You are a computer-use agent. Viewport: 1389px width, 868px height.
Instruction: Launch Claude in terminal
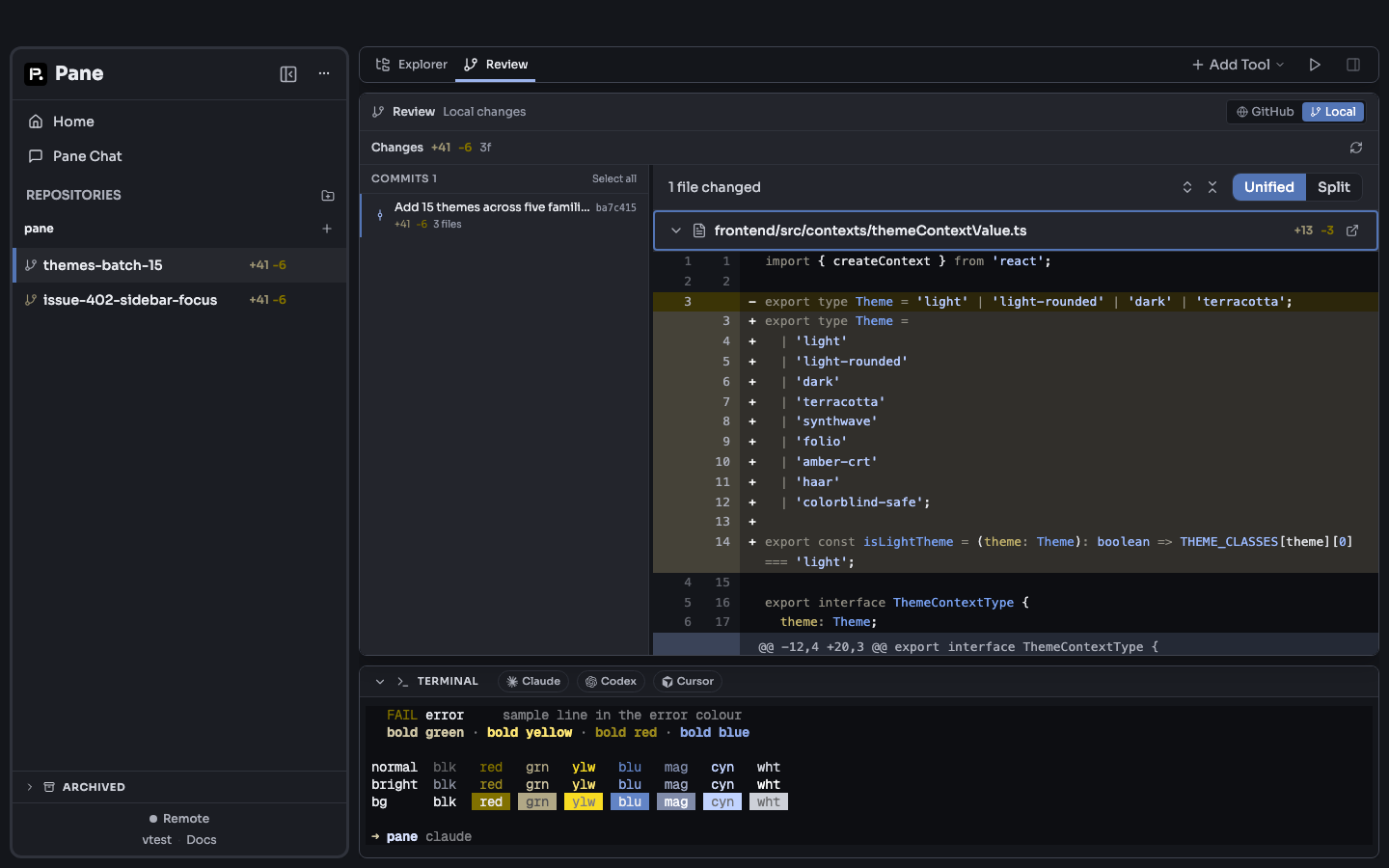click(x=533, y=682)
